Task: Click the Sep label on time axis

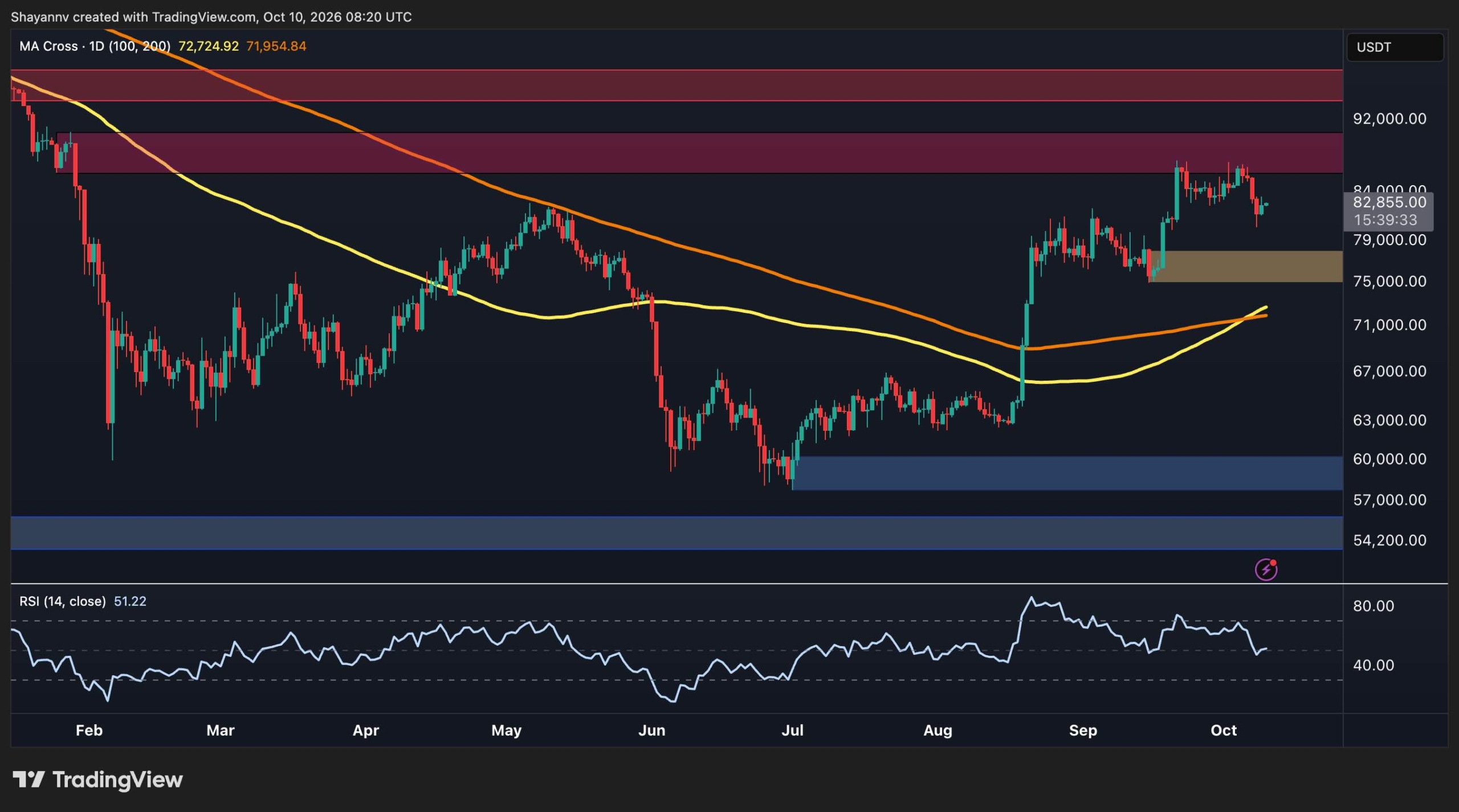Action: (1083, 731)
